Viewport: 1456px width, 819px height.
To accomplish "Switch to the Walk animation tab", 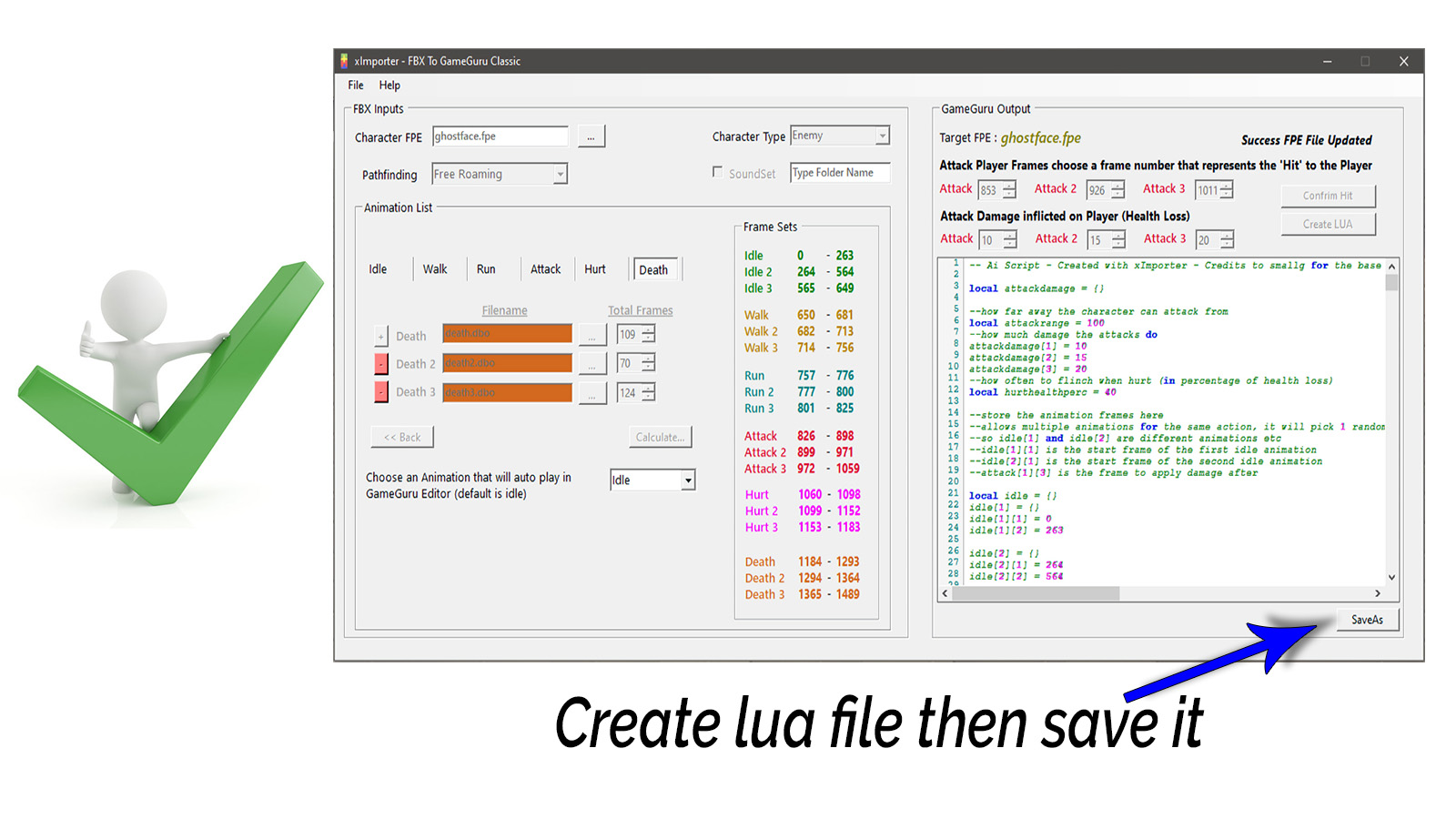I will [x=435, y=269].
